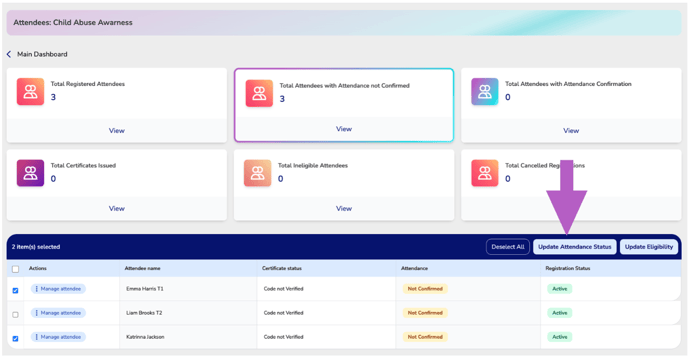Click the Update Eligibility button
Image resolution: width=688 pixels, height=363 pixels.
[x=649, y=247]
